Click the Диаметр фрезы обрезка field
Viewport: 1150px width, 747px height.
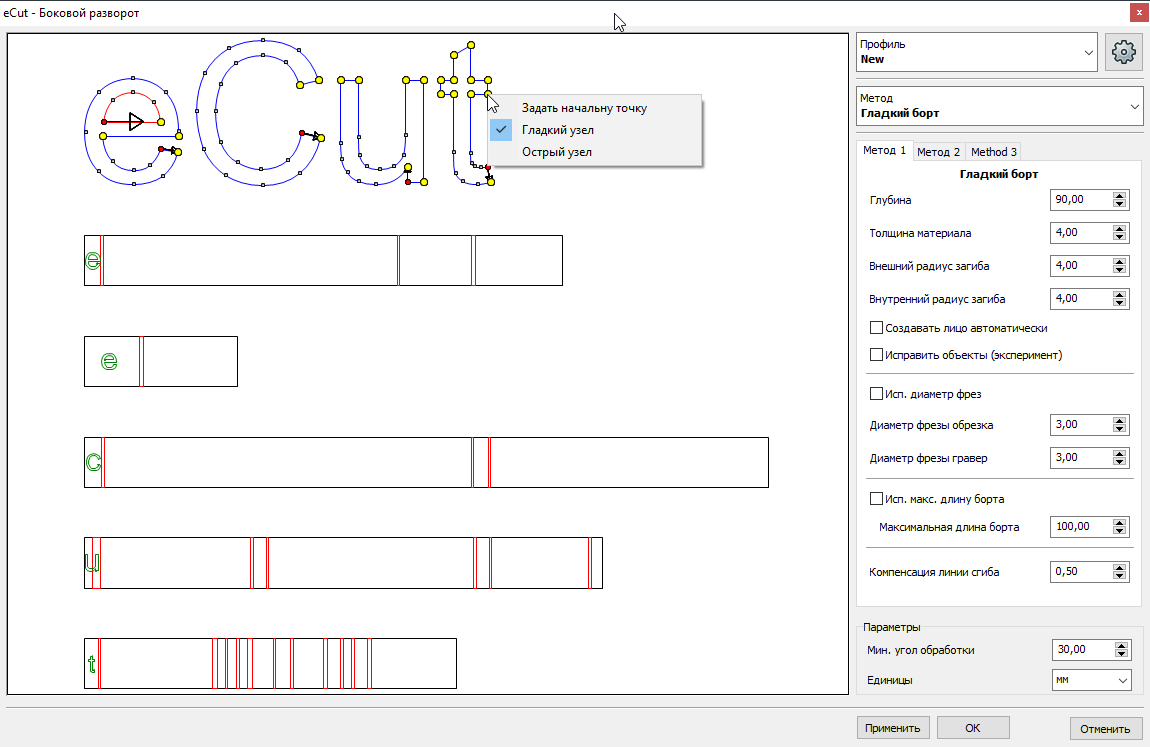coord(1081,424)
